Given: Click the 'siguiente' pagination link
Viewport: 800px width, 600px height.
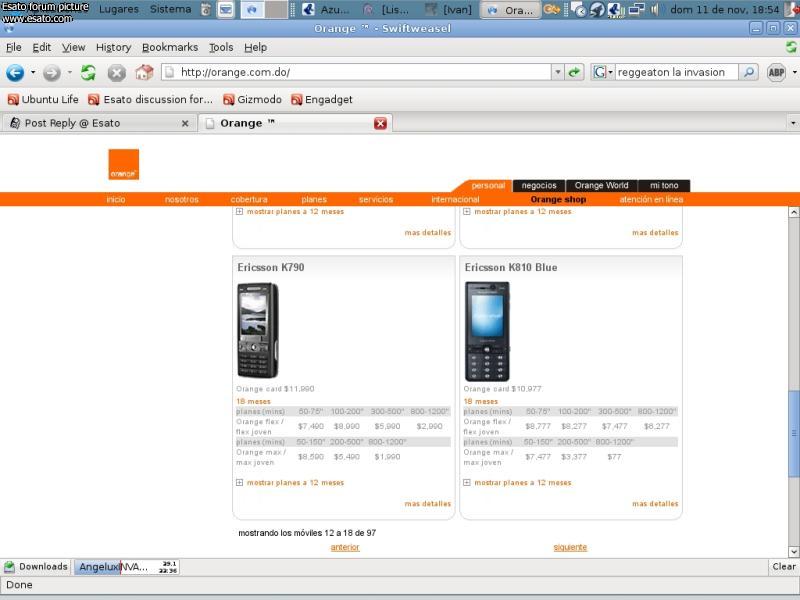Looking at the screenshot, I should pos(570,547).
